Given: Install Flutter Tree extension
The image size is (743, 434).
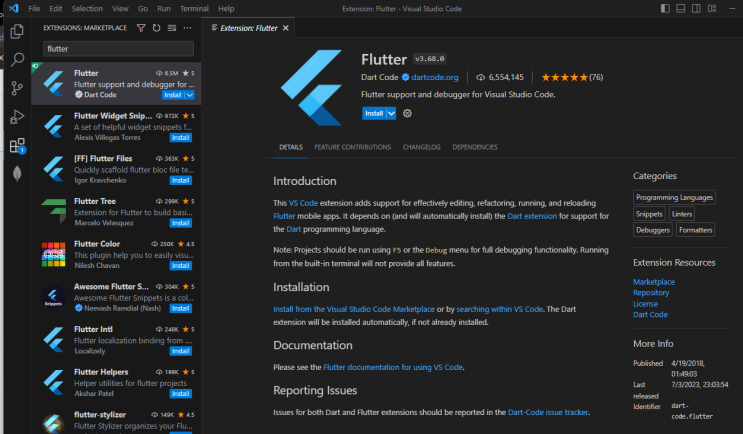Looking at the screenshot, I should tap(181, 223).
